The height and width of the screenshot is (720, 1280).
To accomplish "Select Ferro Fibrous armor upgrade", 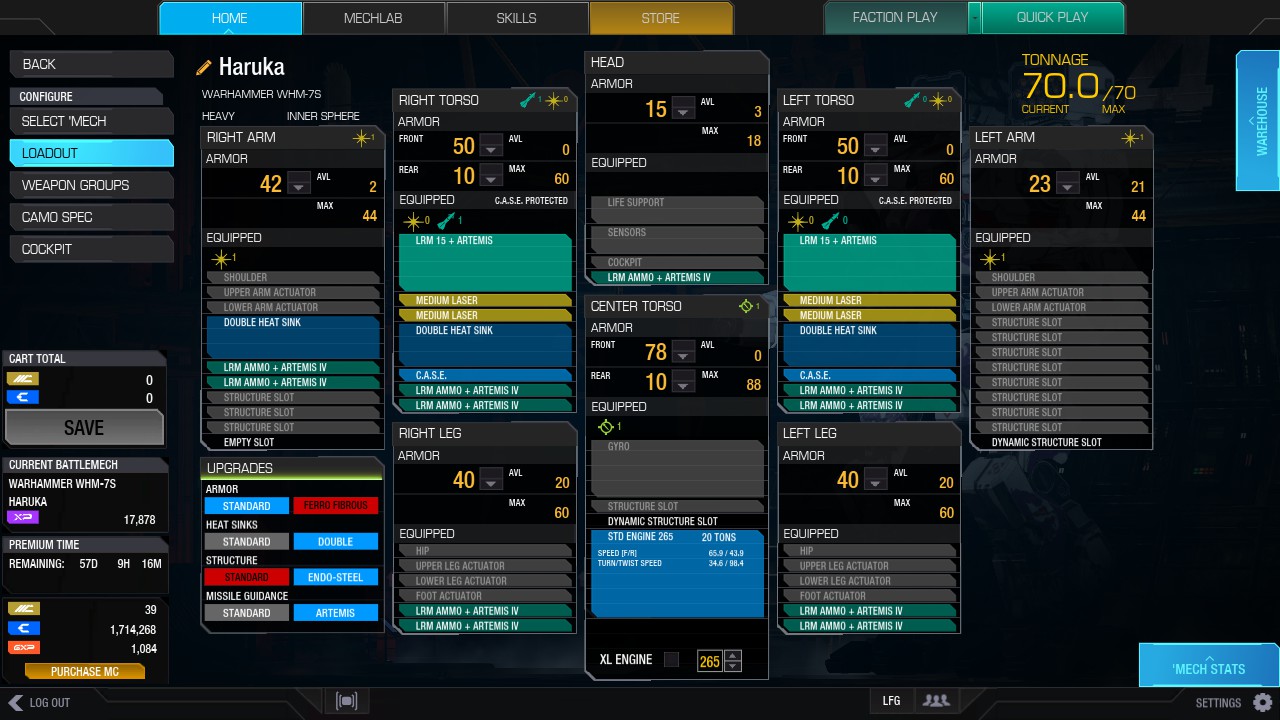I will pos(335,506).
